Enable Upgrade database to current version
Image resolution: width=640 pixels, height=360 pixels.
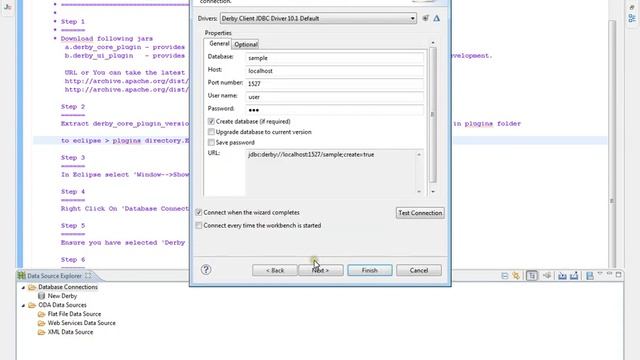(x=211, y=132)
